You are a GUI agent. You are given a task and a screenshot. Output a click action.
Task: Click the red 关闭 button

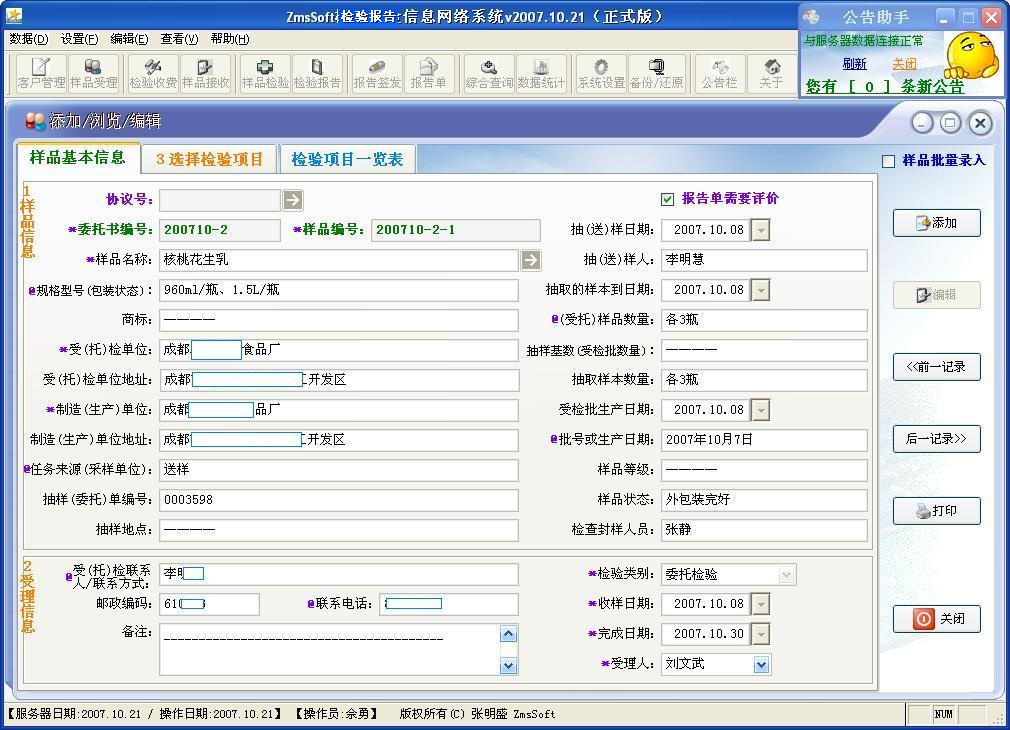[x=937, y=619]
